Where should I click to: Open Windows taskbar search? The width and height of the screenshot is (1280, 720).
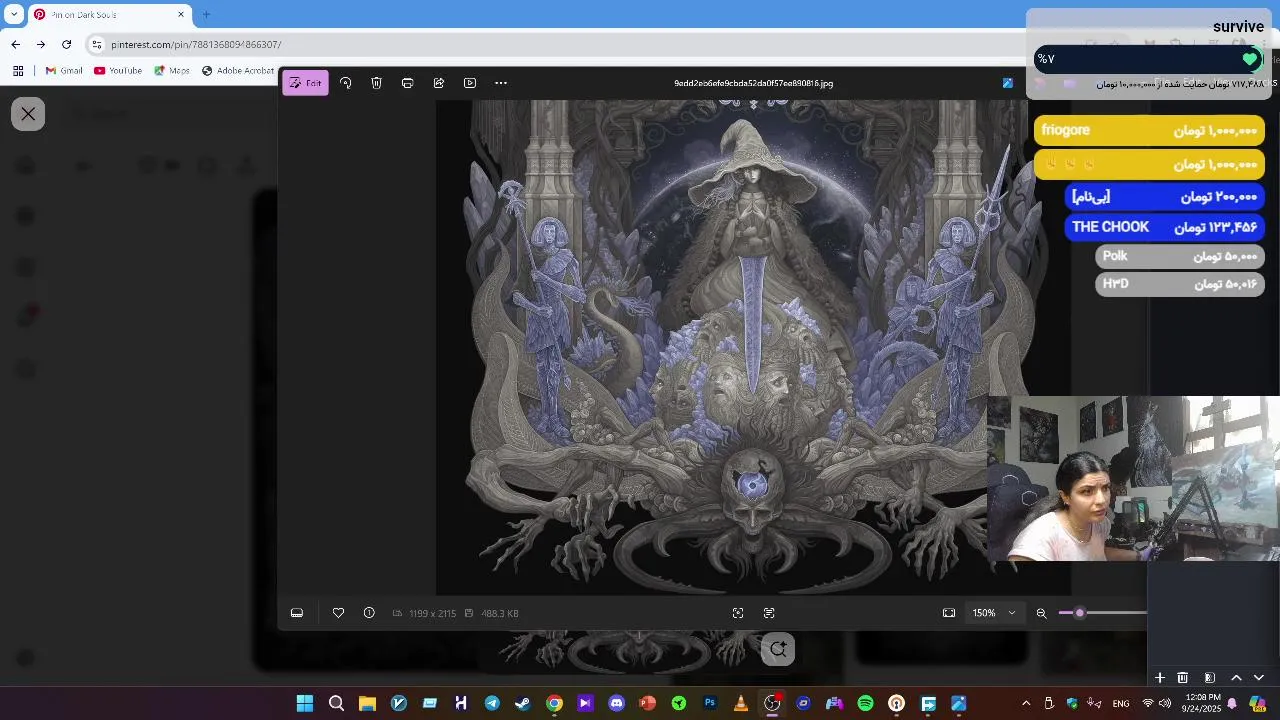[336, 704]
